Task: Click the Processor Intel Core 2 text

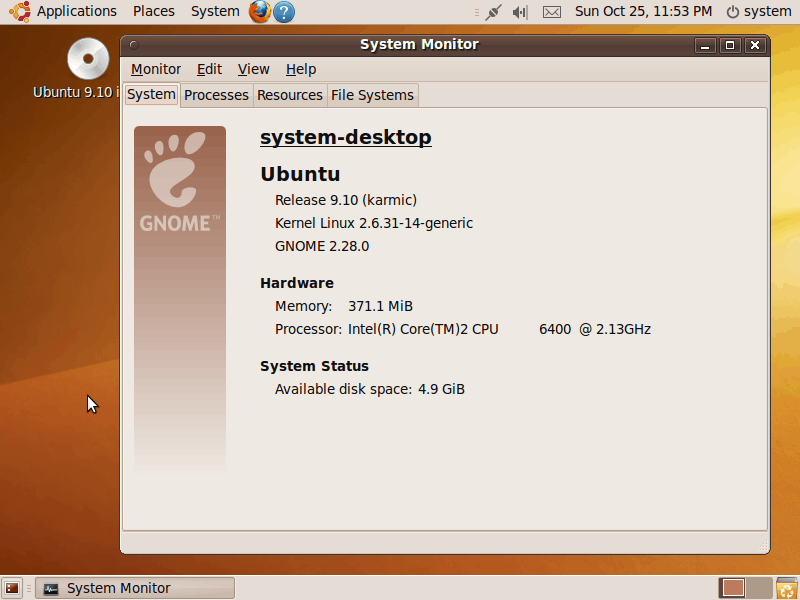Action: coord(499,330)
